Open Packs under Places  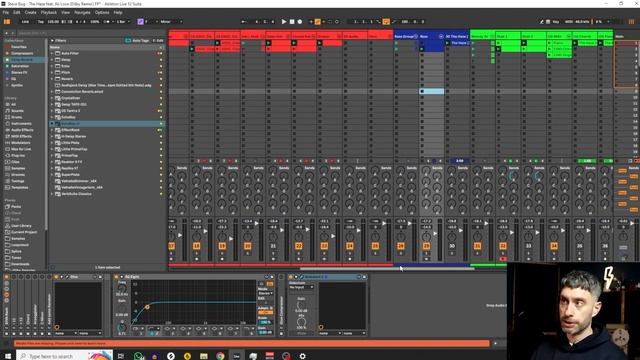click(16, 207)
